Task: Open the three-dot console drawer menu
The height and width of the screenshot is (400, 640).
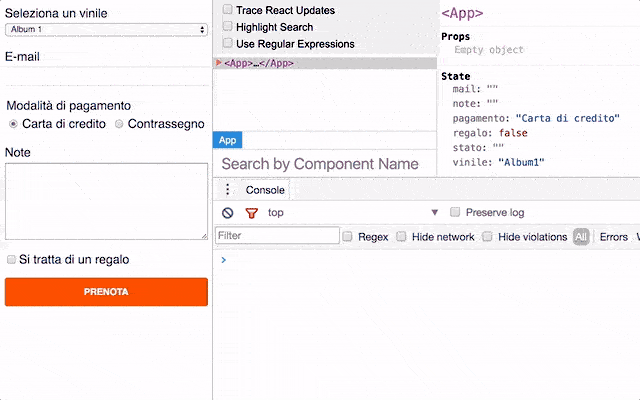Action: point(227,190)
